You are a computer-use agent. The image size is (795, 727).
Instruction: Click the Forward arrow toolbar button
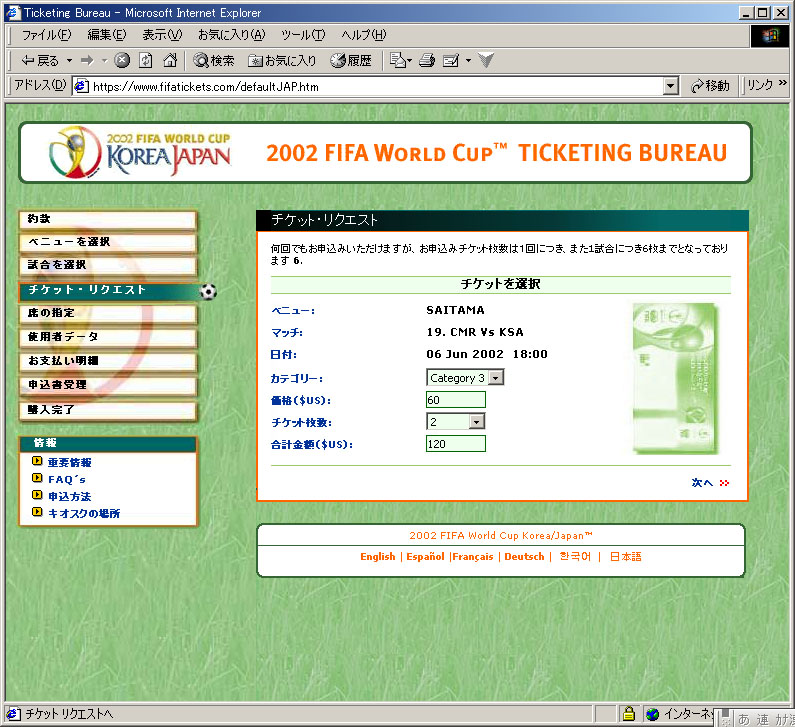[x=87, y=60]
